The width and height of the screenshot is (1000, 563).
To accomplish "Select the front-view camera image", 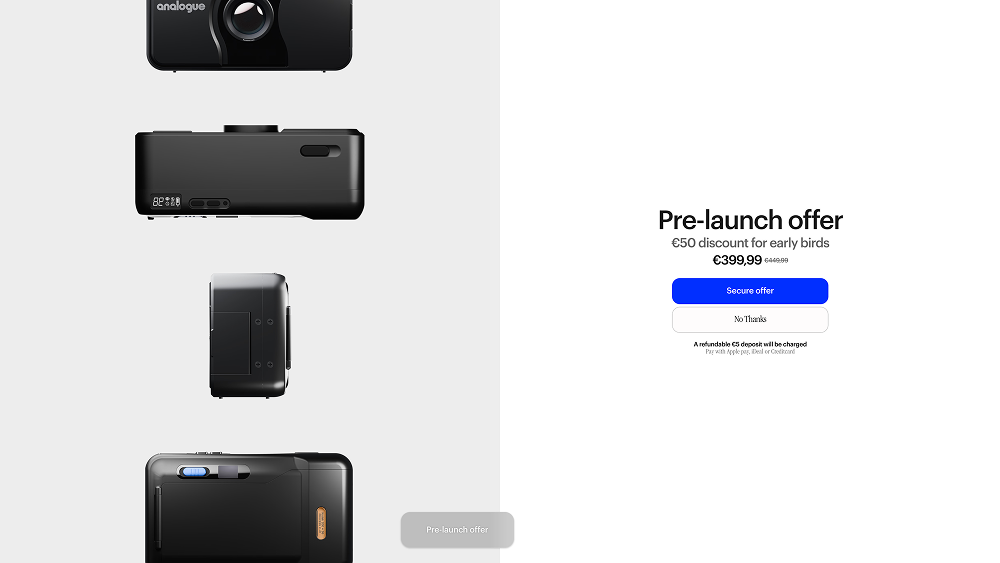I will (x=249, y=35).
